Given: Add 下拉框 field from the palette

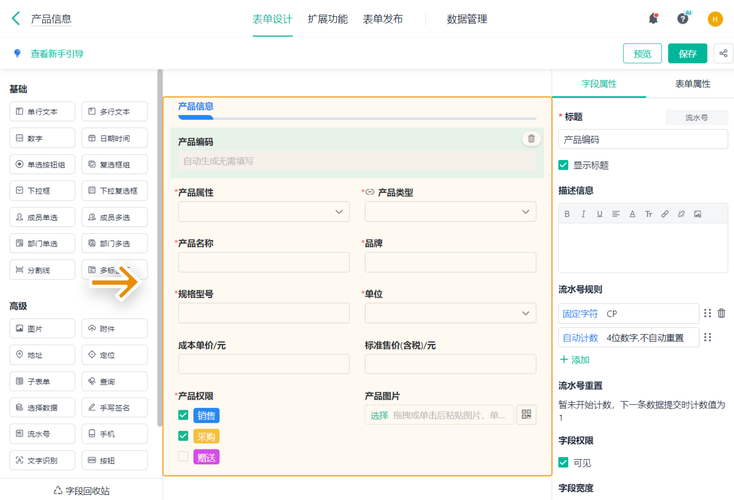Looking at the screenshot, I should click(x=42, y=191).
